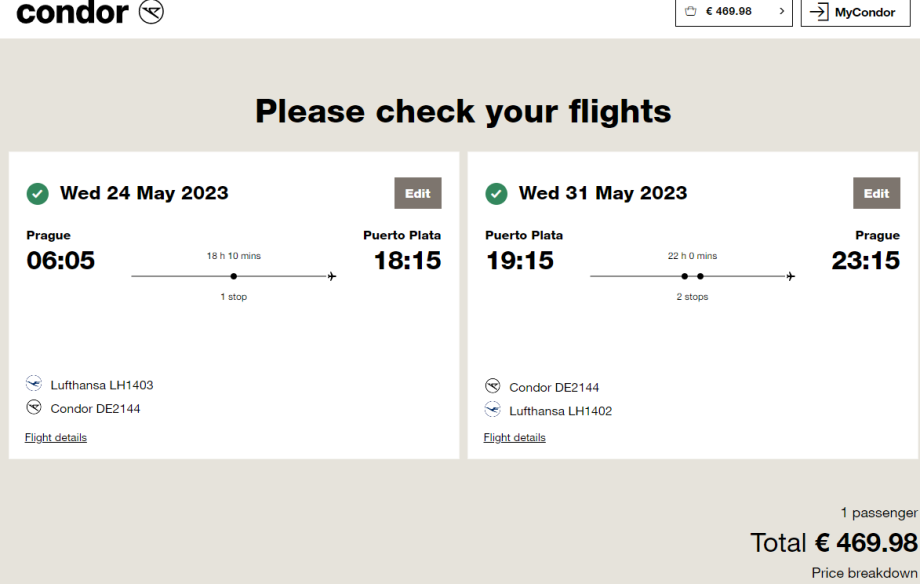Click the Condor icon in the outbound flight card
The image size is (920, 584).
(x=34, y=408)
